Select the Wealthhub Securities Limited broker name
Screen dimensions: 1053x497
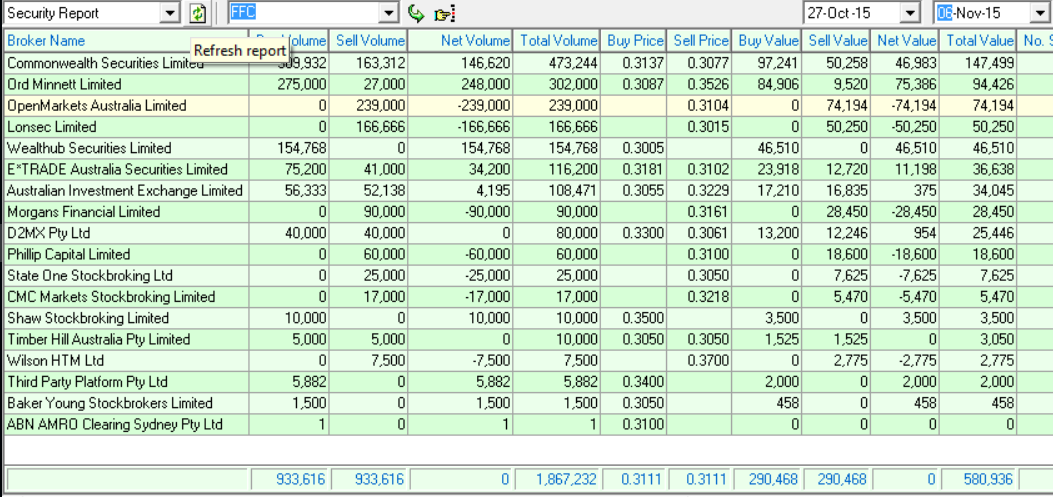click(x=89, y=148)
